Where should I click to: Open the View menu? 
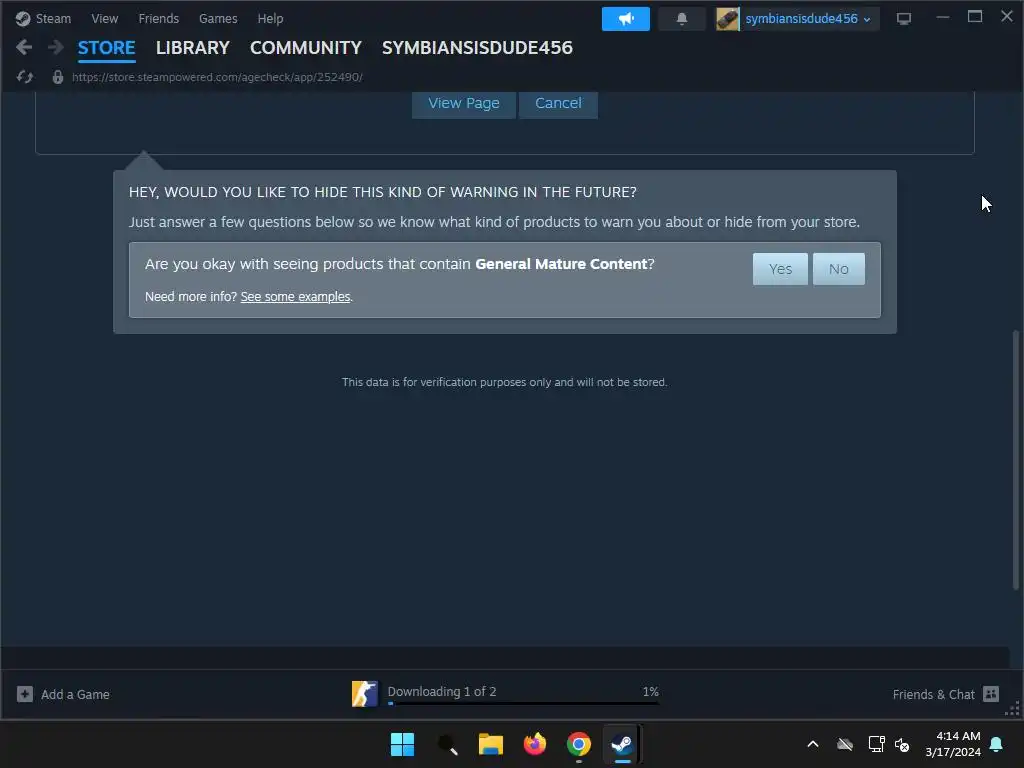coord(104,18)
